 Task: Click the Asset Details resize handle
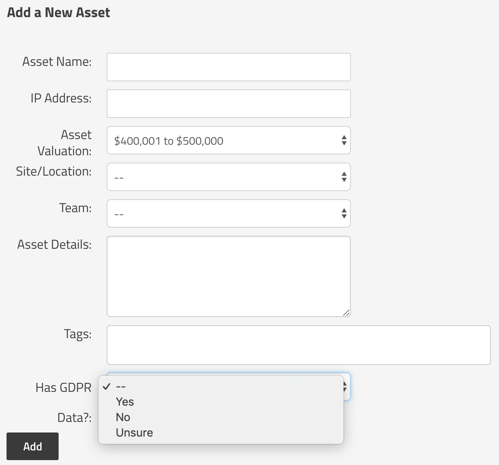coord(346,313)
